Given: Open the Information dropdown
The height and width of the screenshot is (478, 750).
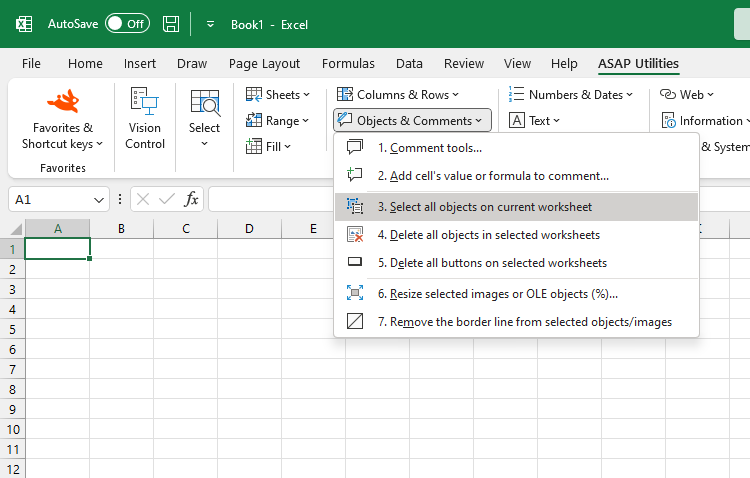Looking at the screenshot, I should click(704, 121).
